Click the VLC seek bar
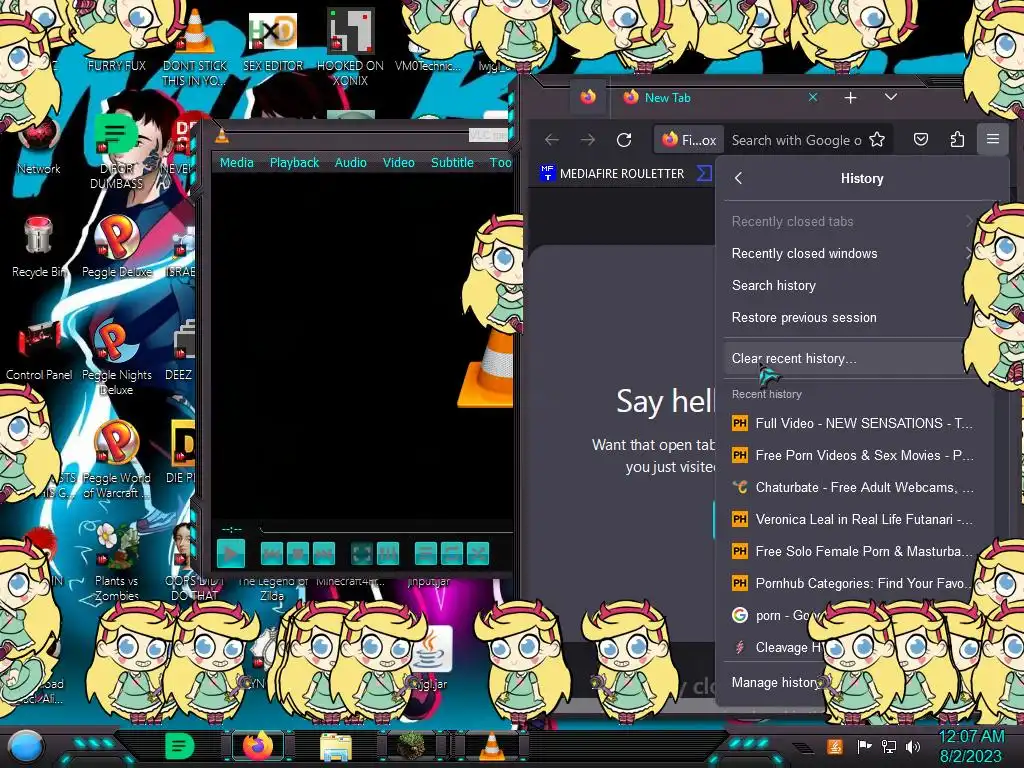1024x768 pixels. click(385, 528)
